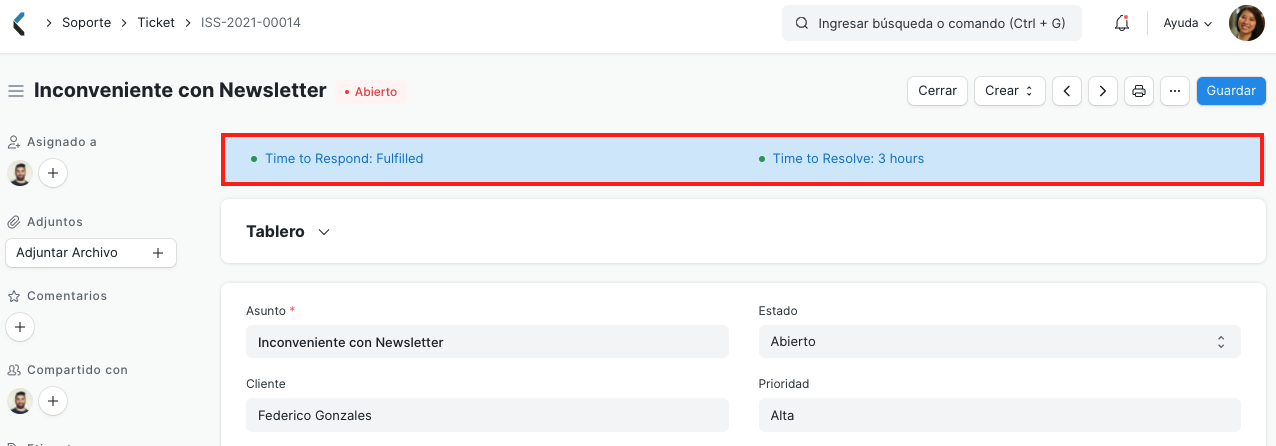Click the Comentarios sidebar label

(67, 296)
